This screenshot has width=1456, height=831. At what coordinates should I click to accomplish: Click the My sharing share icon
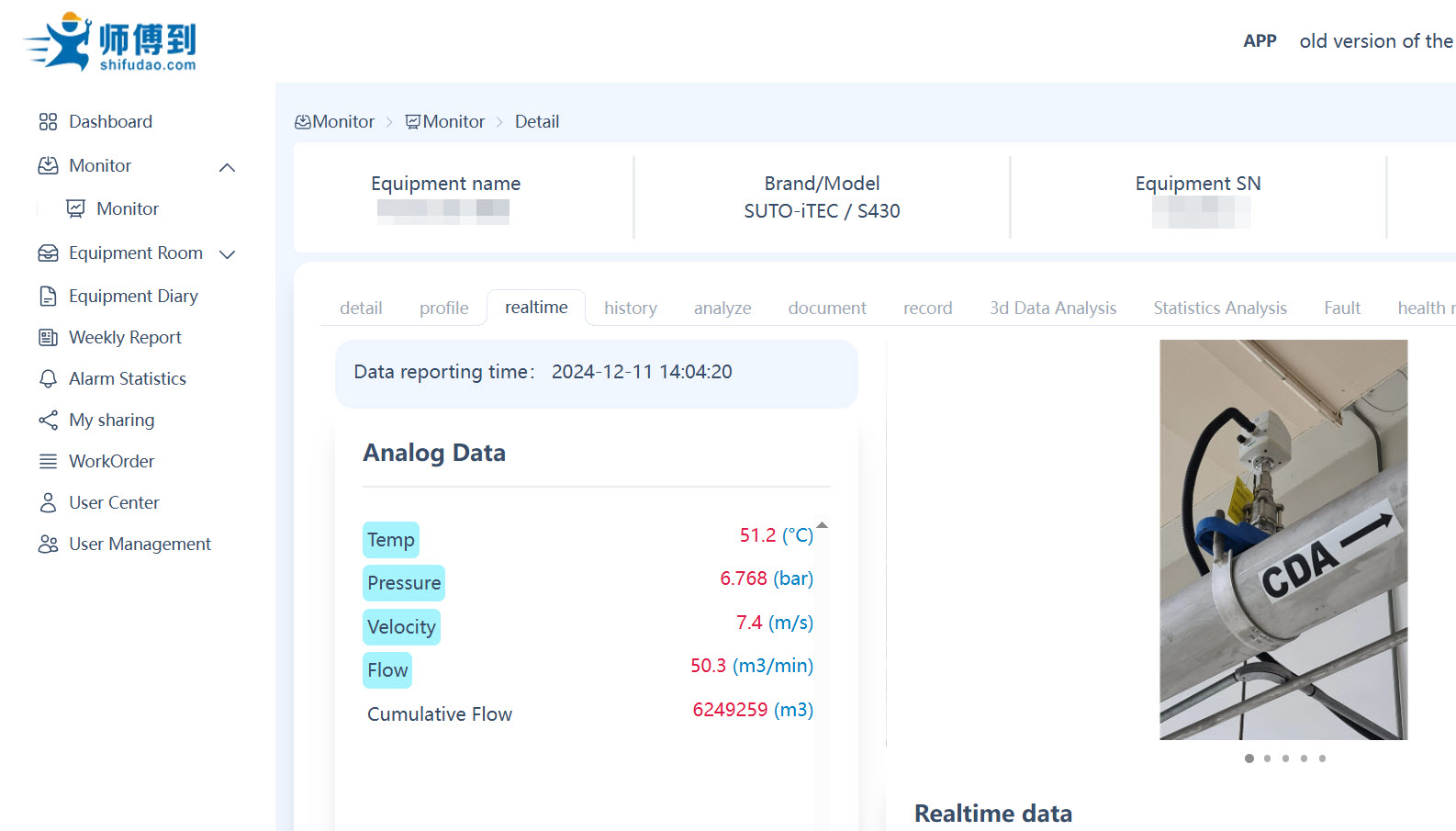click(48, 420)
